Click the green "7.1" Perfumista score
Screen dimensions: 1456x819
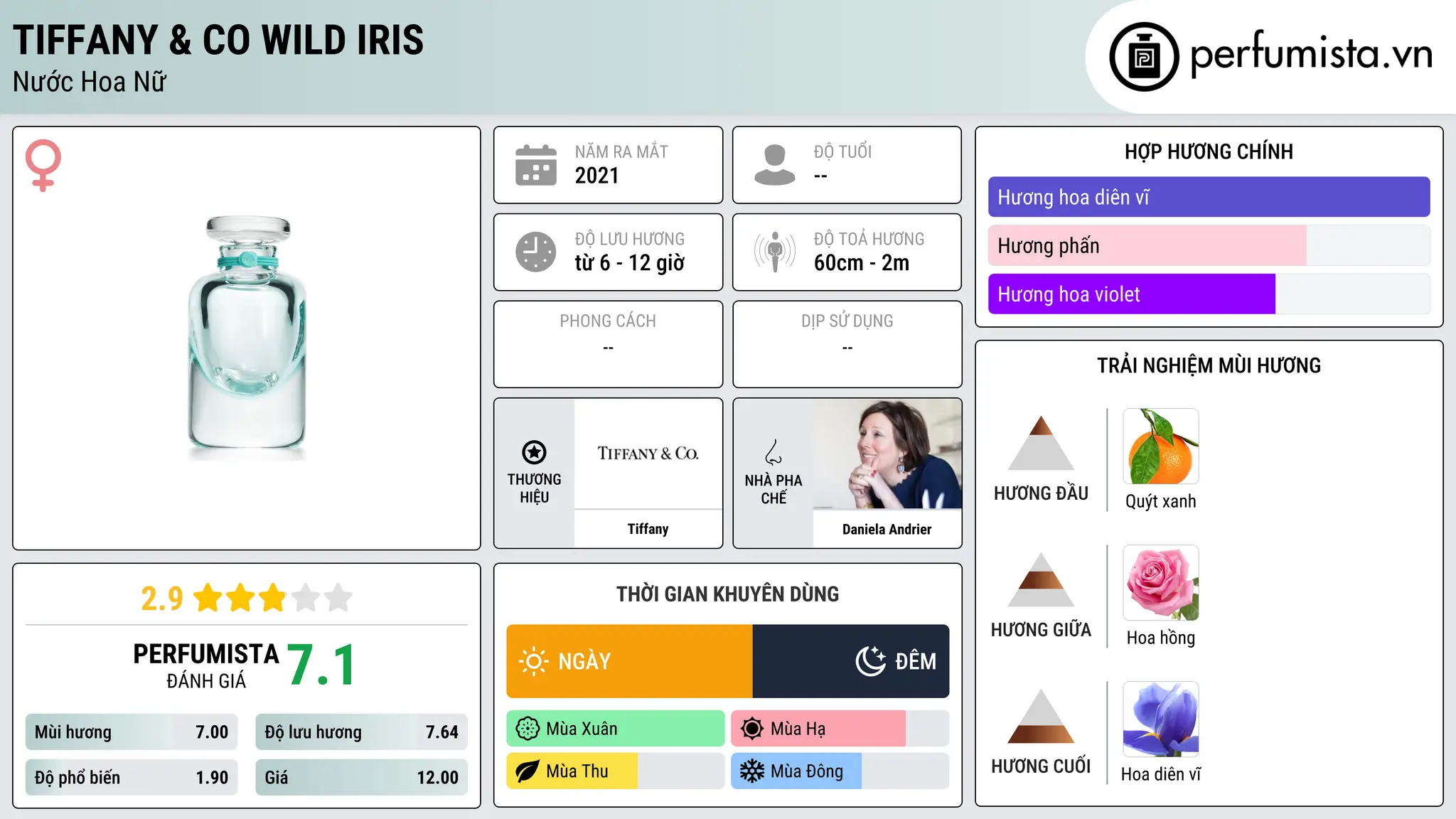(321, 665)
